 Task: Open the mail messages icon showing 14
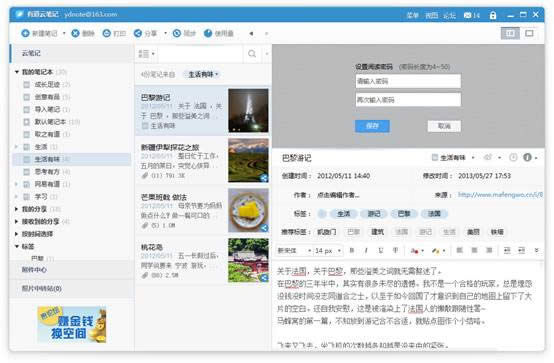[472, 15]
